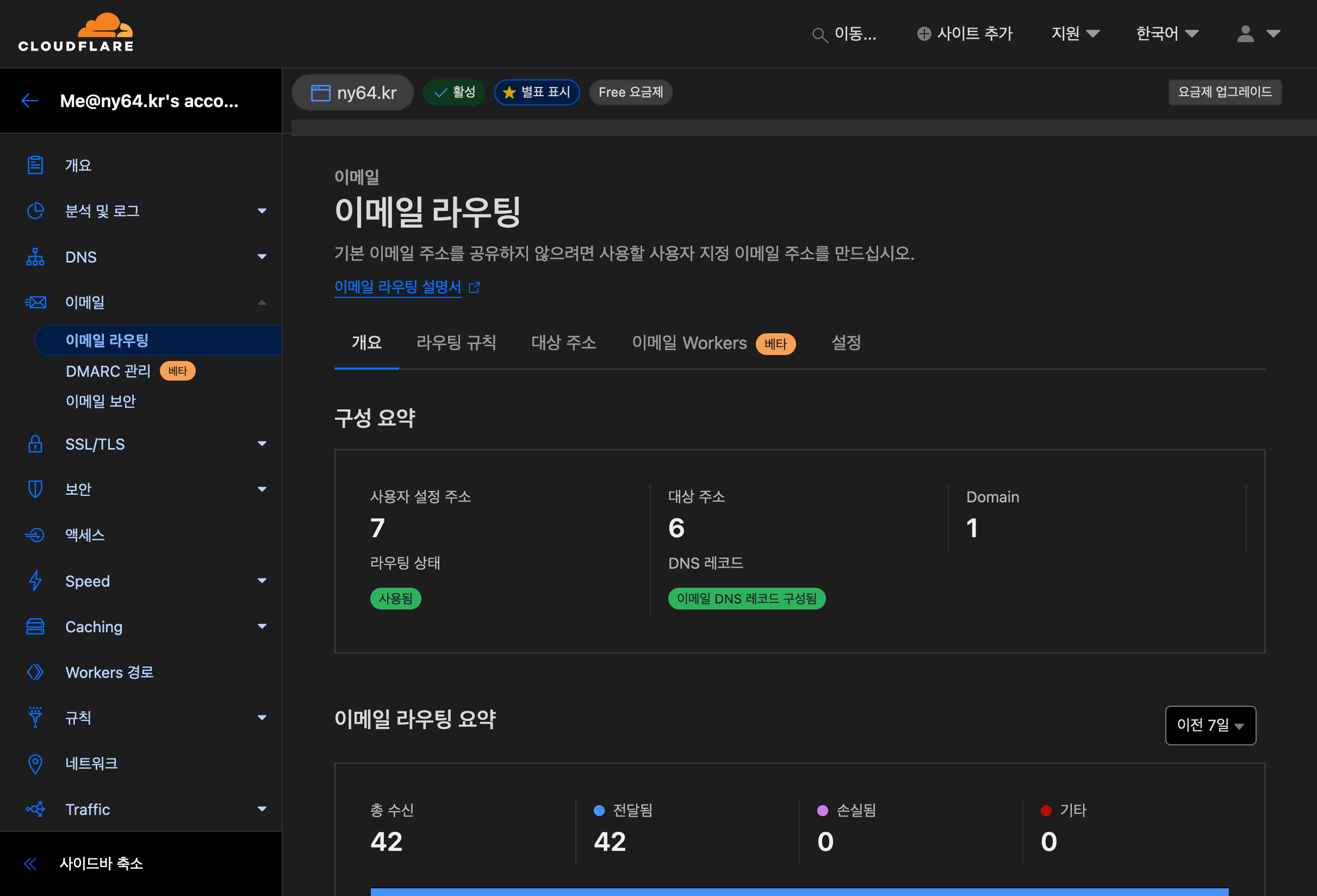This screenshot has width=1317, height=896.
Task: Click the 이동... search field
Action: click(845, 34)
